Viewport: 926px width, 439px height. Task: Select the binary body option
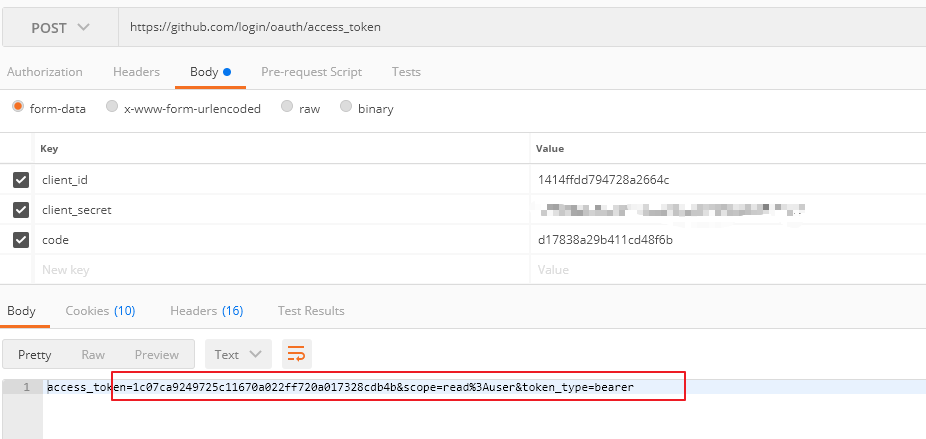click(346, 107)
